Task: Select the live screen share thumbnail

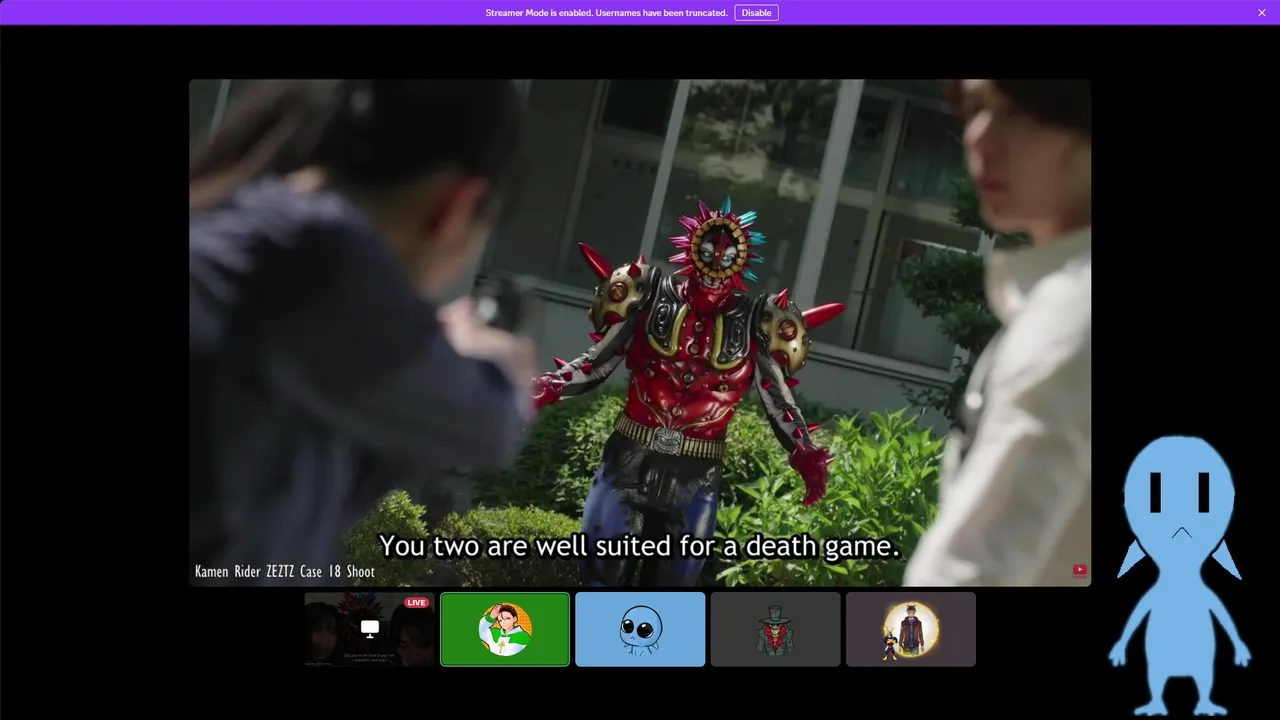Action: coord(370,629)
